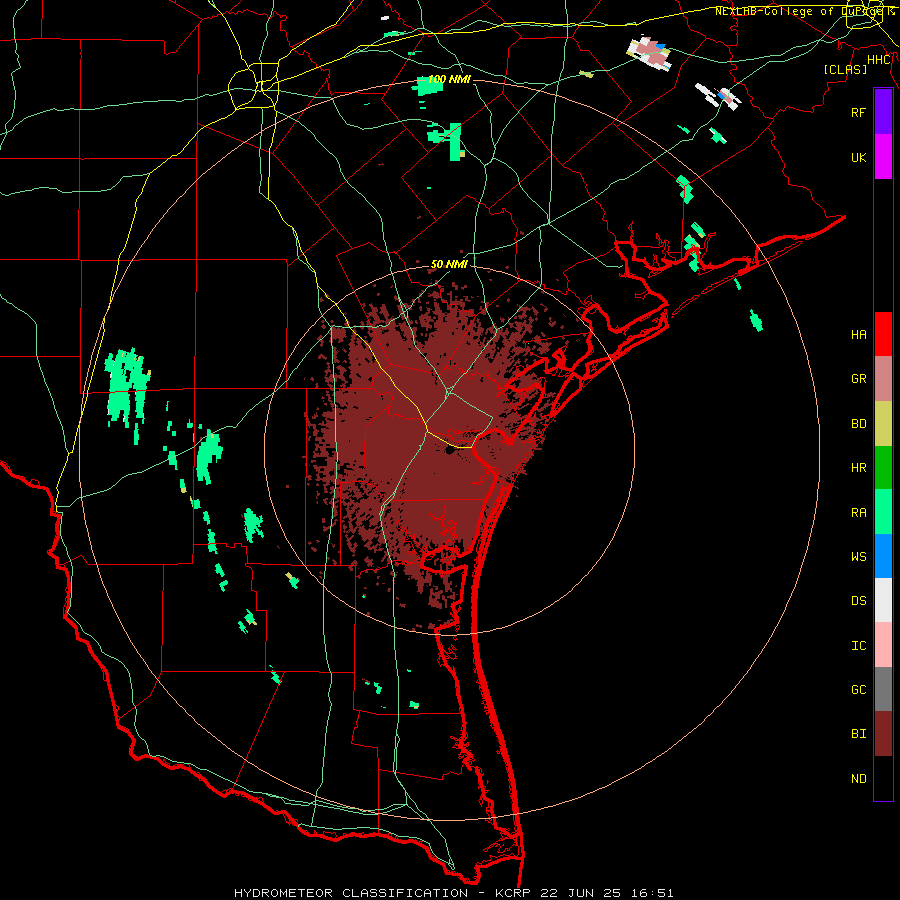Click the WS blue legend swatch
Screen dimensions: 900x900
point(883,556)
